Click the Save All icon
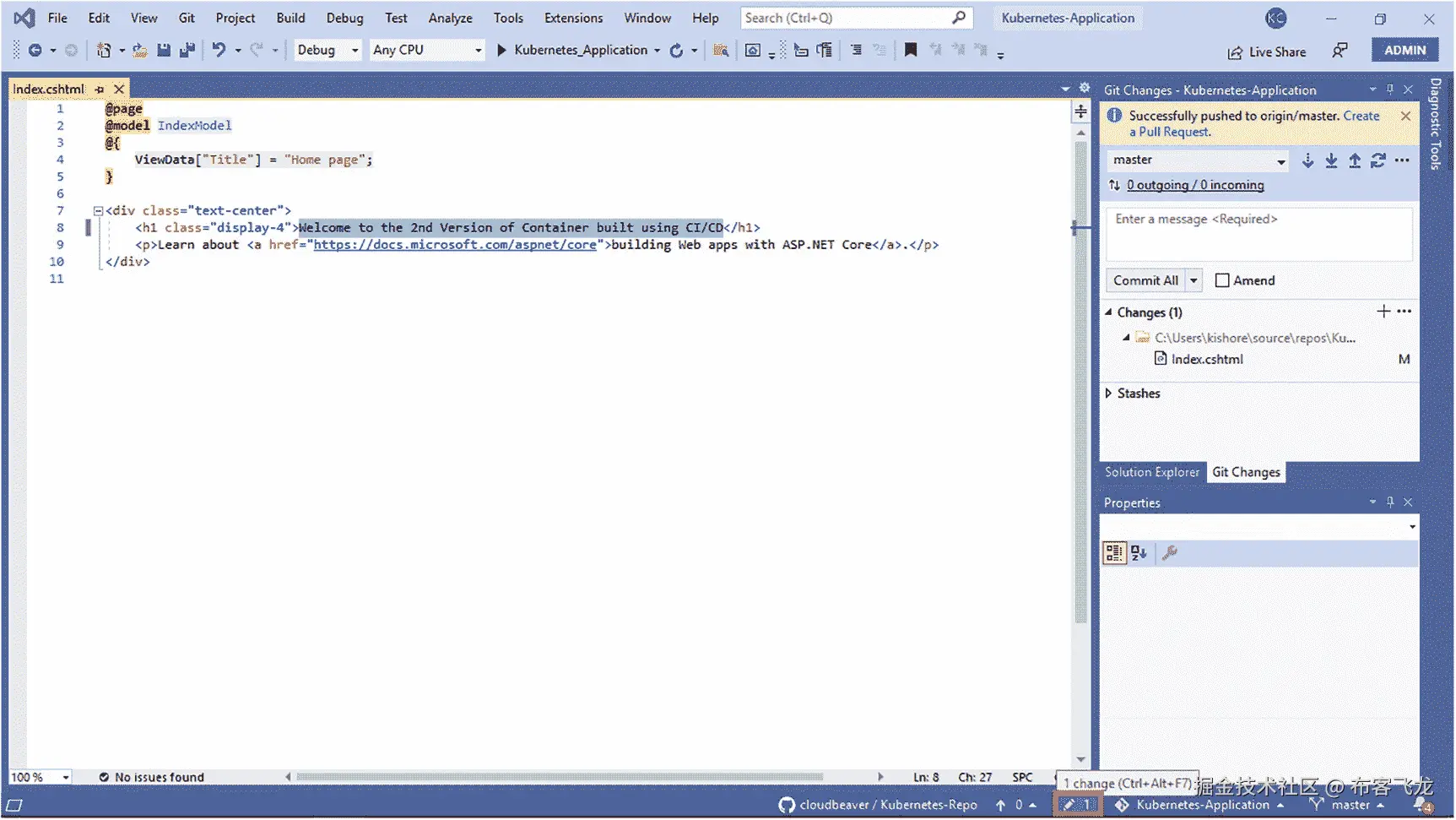 click(x=187, y=51)
